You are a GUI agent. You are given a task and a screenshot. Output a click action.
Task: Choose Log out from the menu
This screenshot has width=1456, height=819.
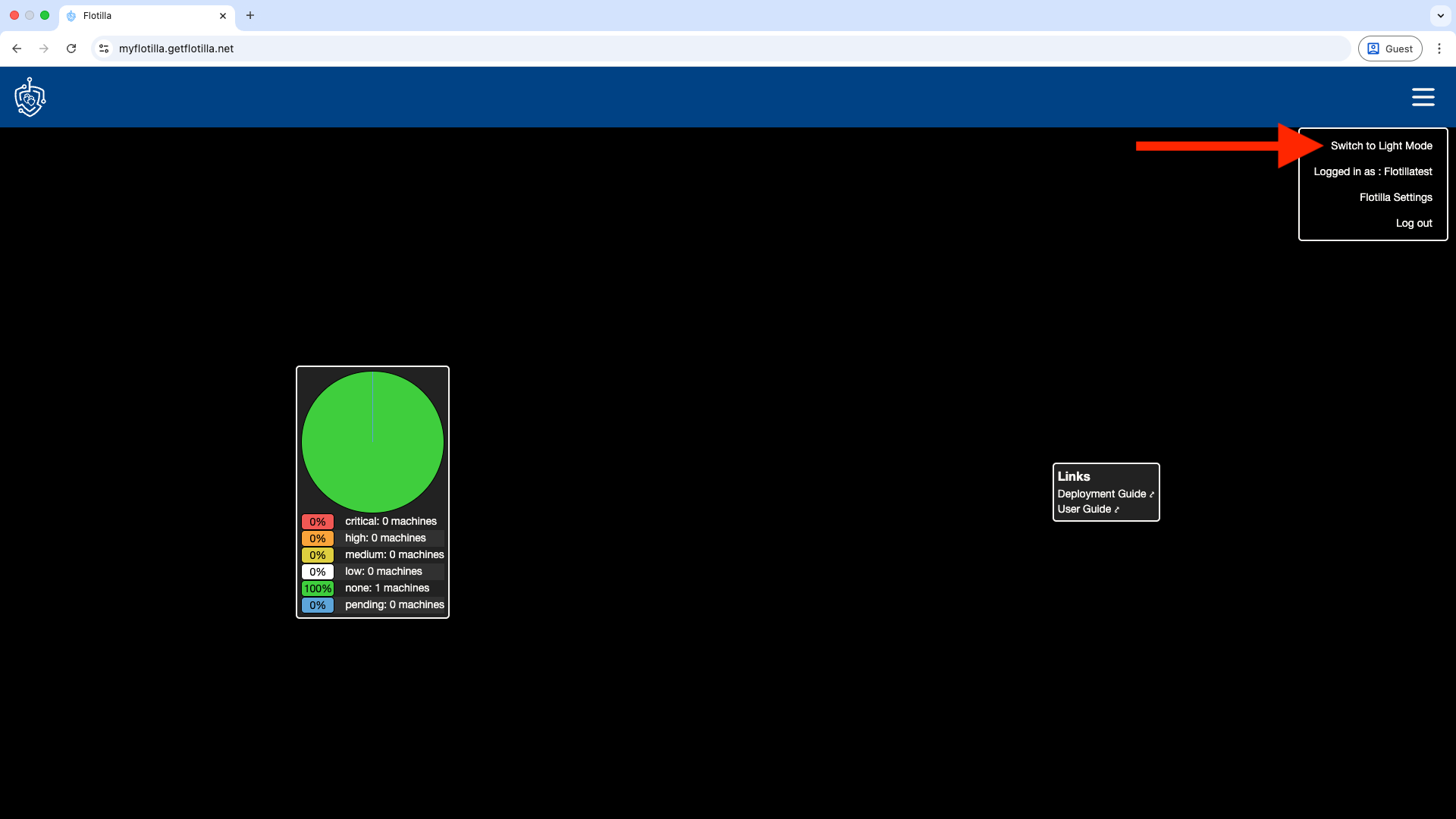click(1414, 223)
